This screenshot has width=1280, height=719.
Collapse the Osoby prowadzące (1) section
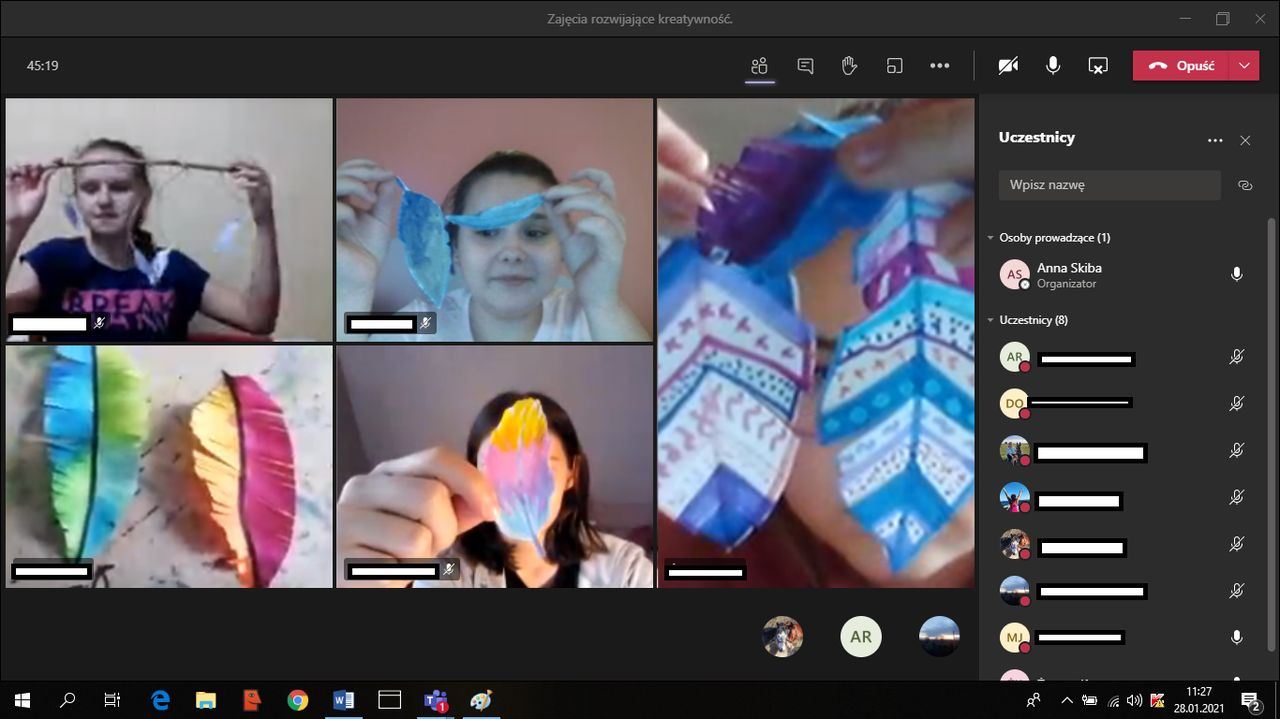pos(990,238)
